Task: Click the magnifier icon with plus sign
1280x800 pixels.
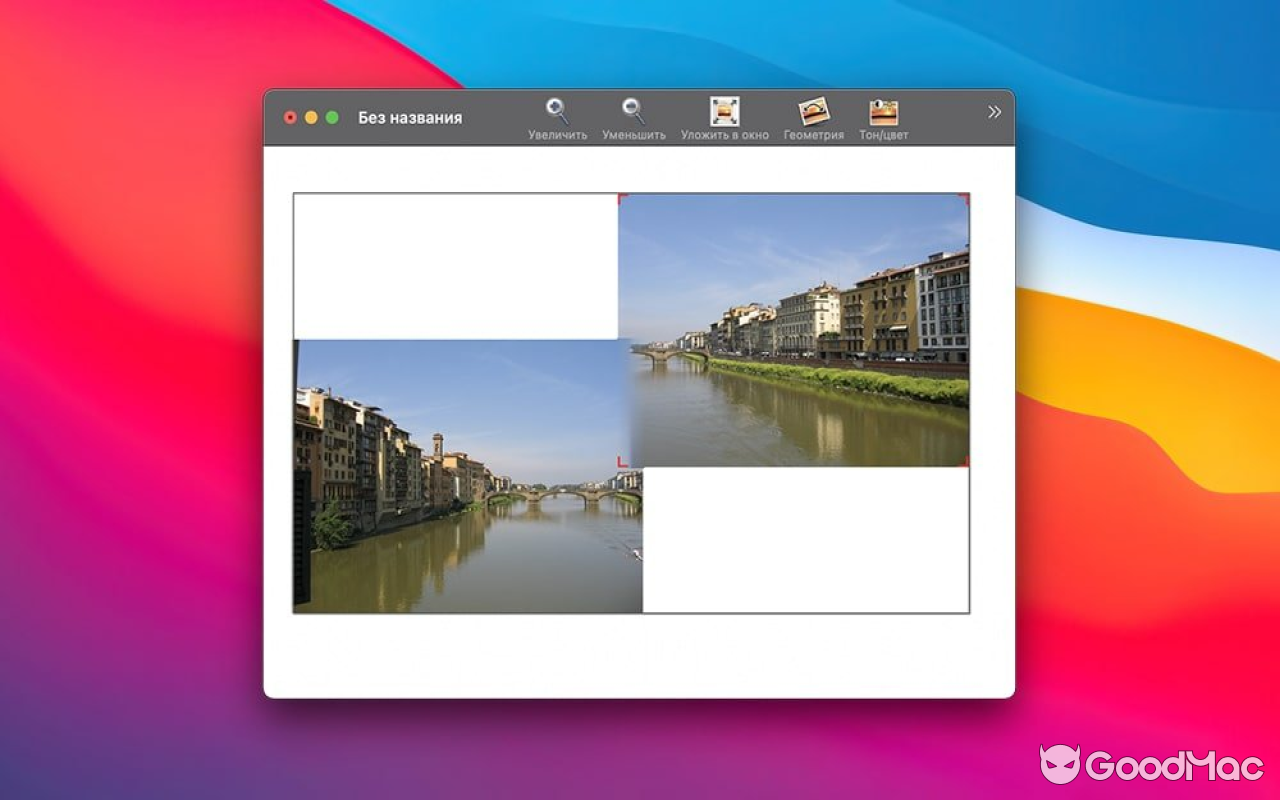Action: click(x=556, y=108)
